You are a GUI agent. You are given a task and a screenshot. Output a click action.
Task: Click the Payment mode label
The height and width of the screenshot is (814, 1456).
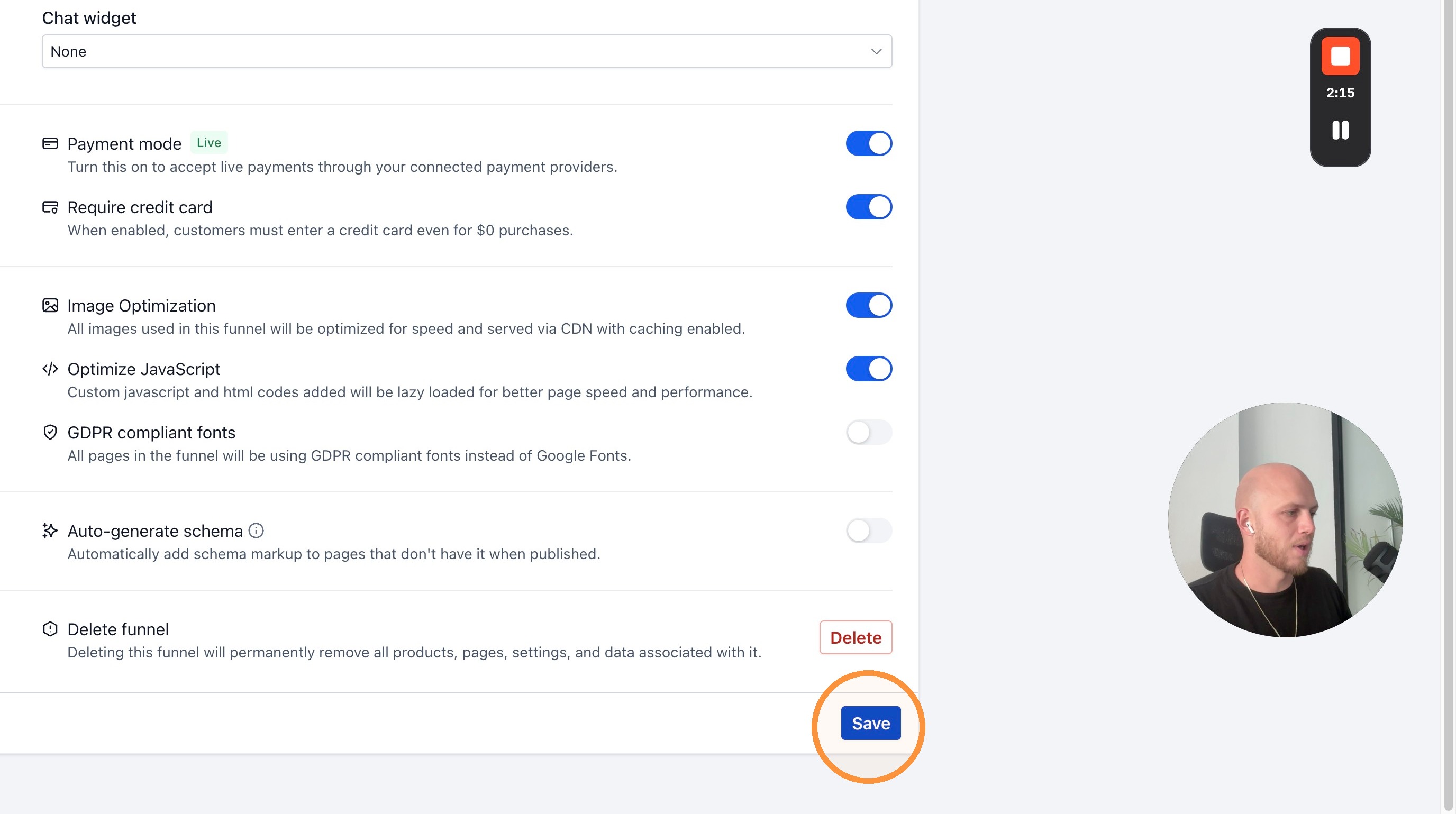click(x=124, y=143)
